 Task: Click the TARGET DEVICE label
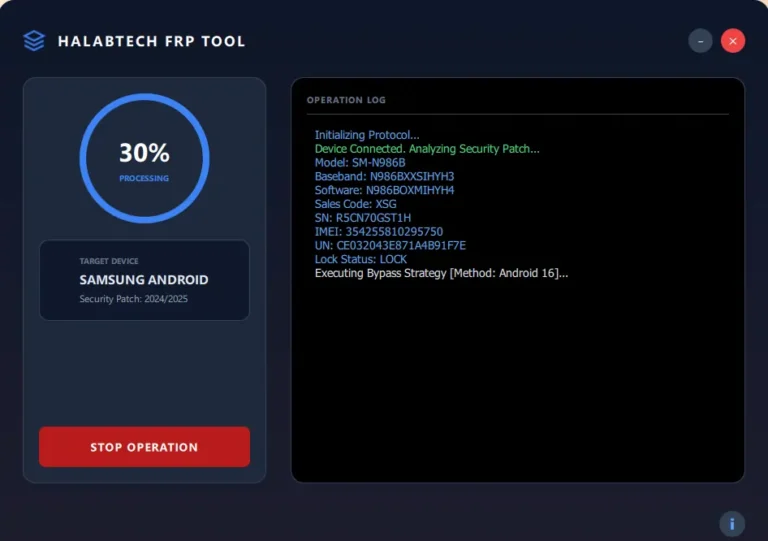tap(109, 261)
